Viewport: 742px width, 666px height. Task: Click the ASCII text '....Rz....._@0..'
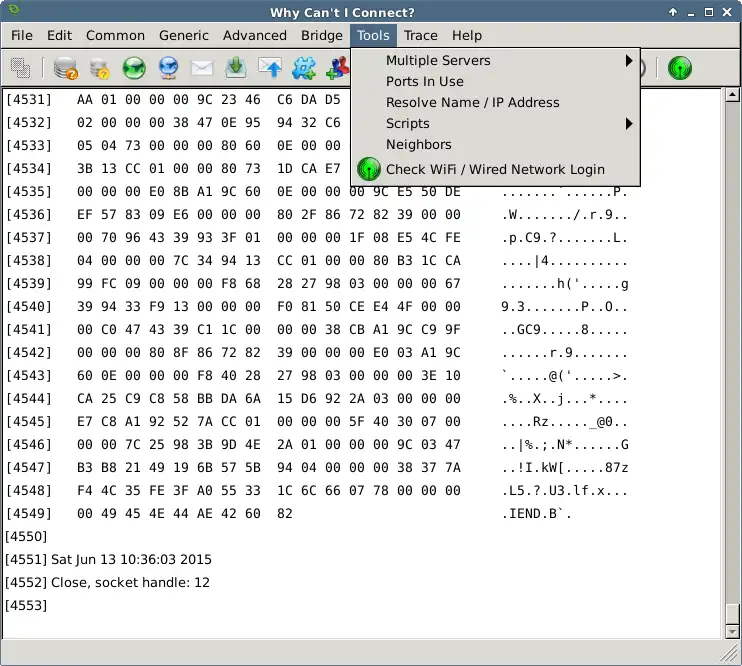[x=565, y=421]
